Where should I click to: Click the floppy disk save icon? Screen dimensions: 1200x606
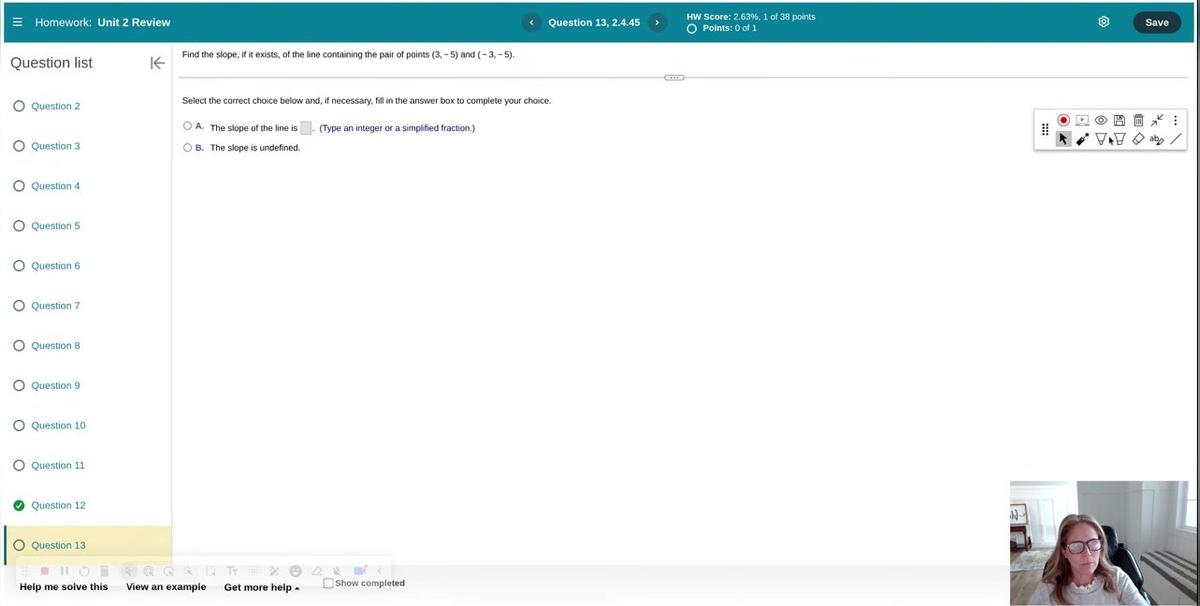coord(1120,120)
